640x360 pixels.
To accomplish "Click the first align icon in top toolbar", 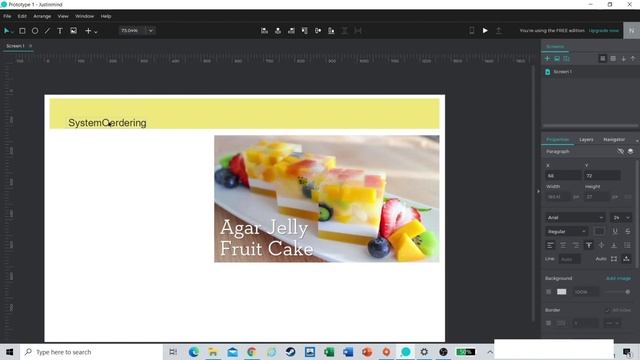I will coord(264,31).
